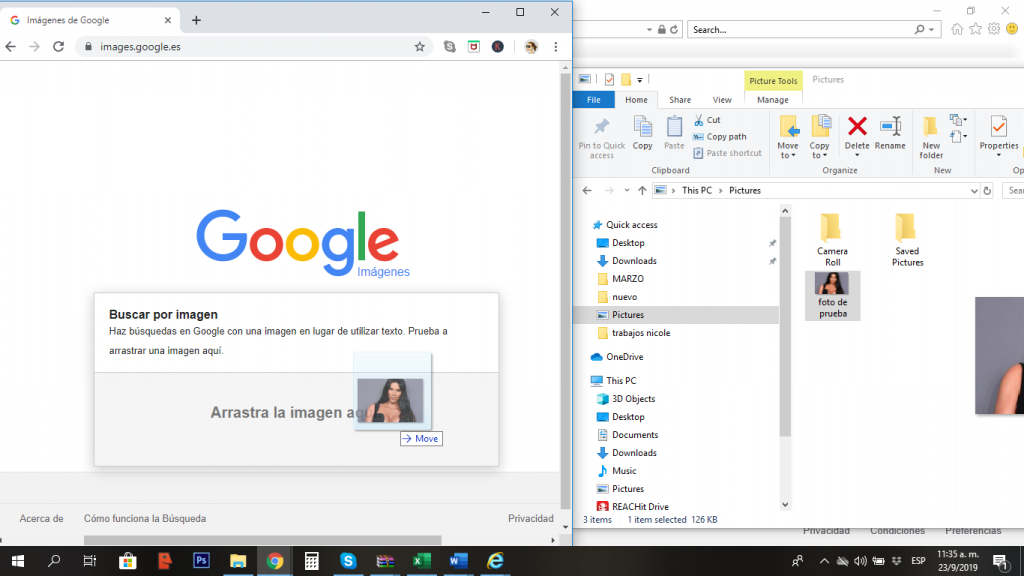This screenshot has height=576, width=1024.
Task: Click the Copy button in Explorer ribbon
Action: pyautogui.click(x=643, y=133)
